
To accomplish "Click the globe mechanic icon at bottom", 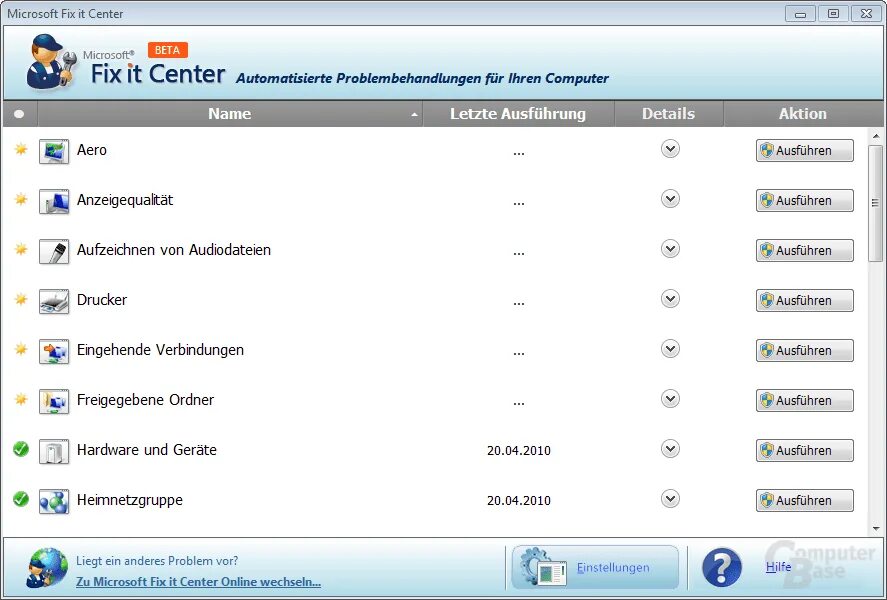I will (x=47, y=567).
